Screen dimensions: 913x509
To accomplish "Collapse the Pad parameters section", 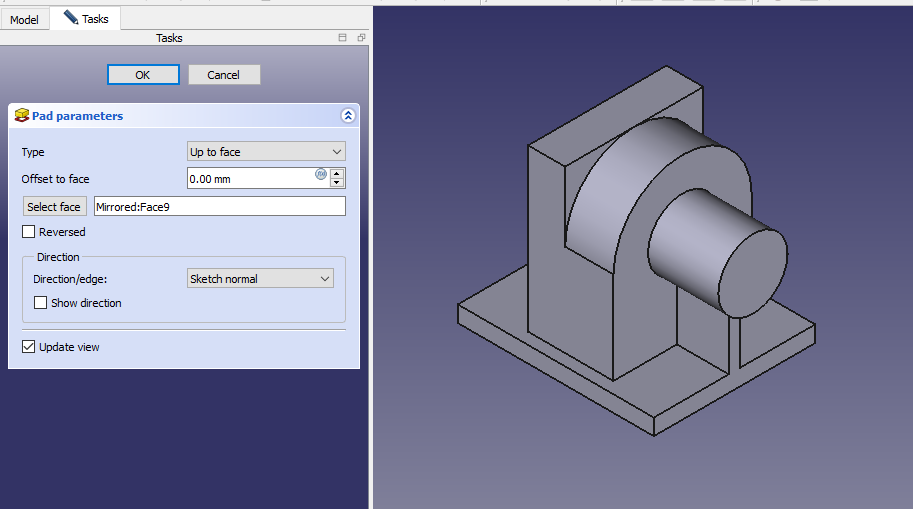I will point(347,116).
